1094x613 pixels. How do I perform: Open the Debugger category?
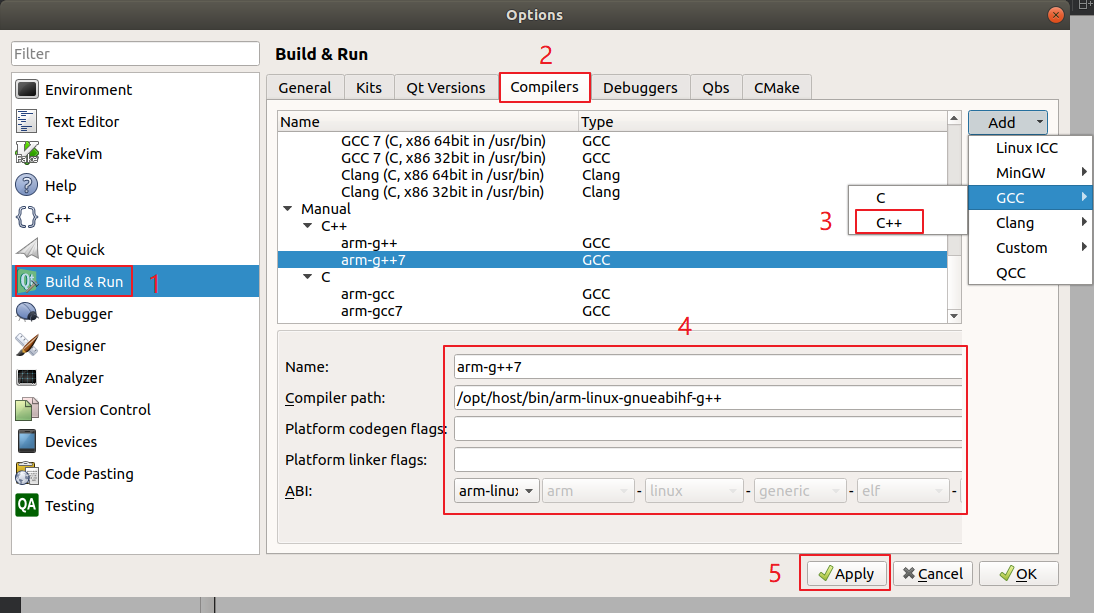click(135, 314)
